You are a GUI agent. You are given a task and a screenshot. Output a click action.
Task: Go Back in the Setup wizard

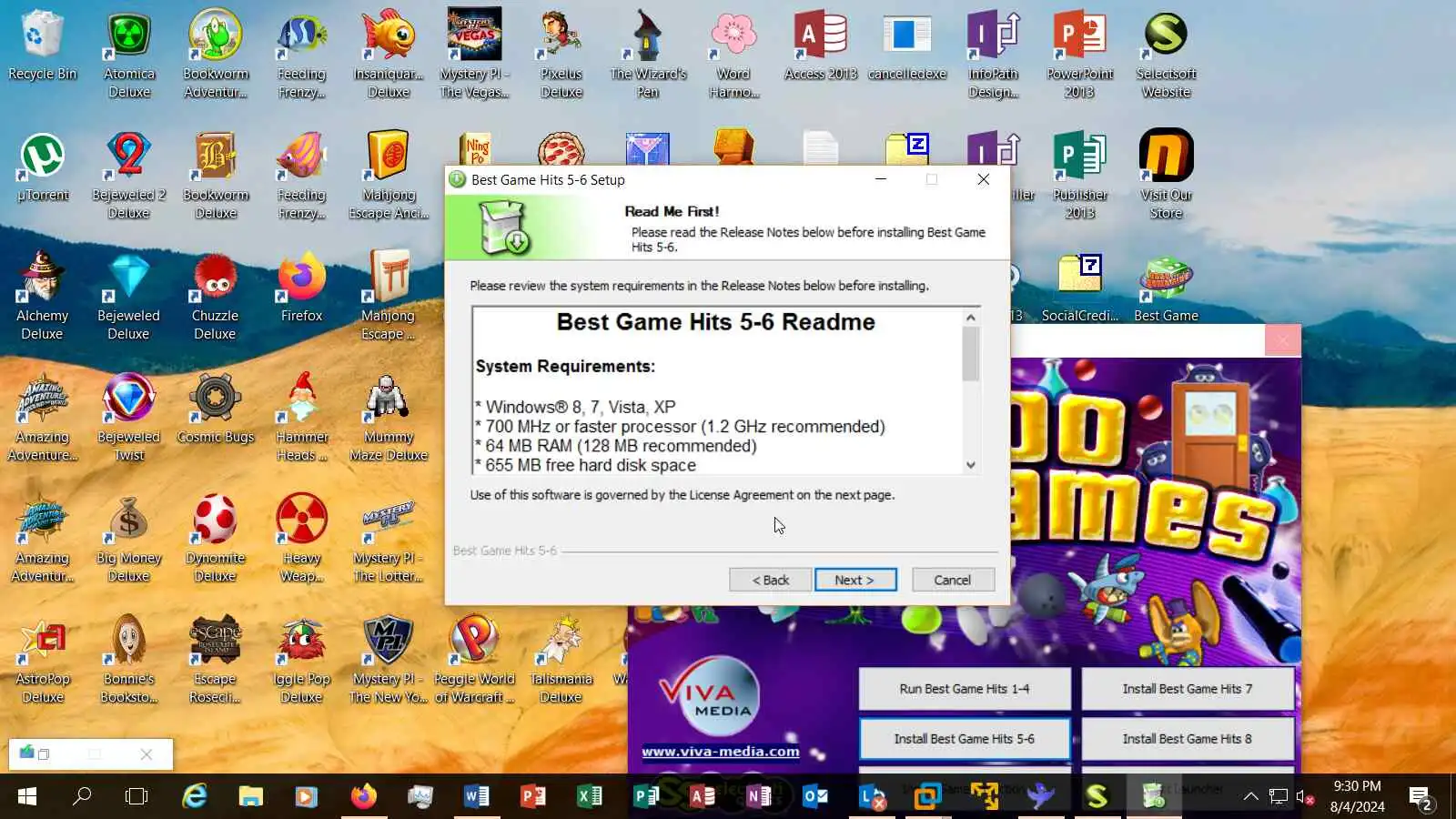pyautogui.click(x=770, y=580)
